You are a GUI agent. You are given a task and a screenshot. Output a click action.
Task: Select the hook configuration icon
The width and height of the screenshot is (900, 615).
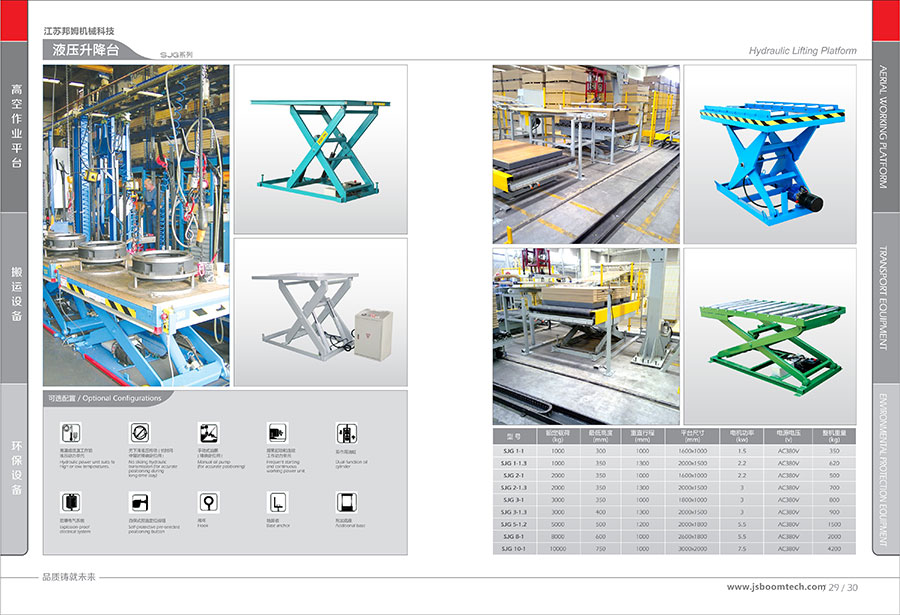pos(208,501)
